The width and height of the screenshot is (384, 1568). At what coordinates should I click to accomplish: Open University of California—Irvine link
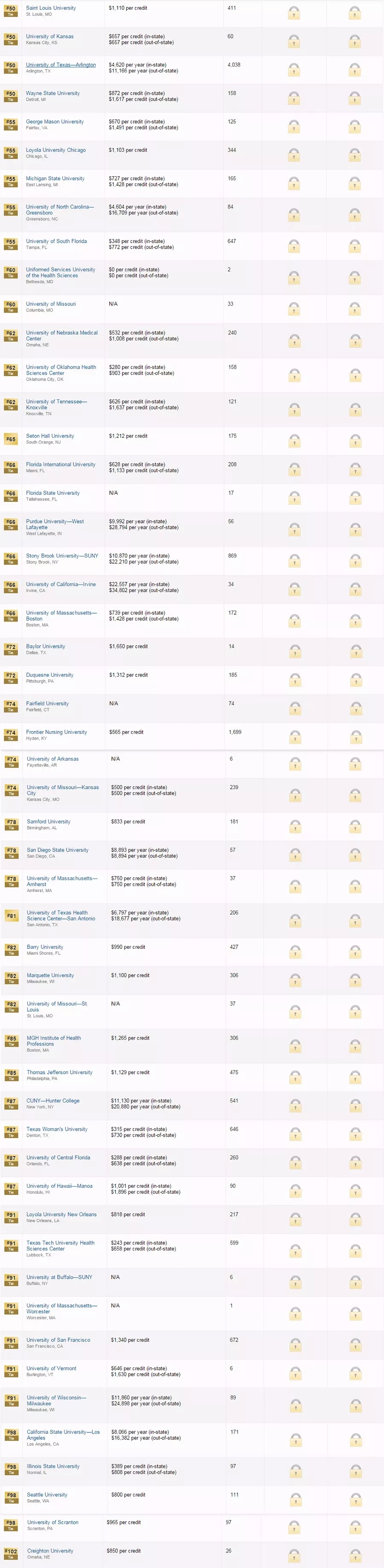61,585
